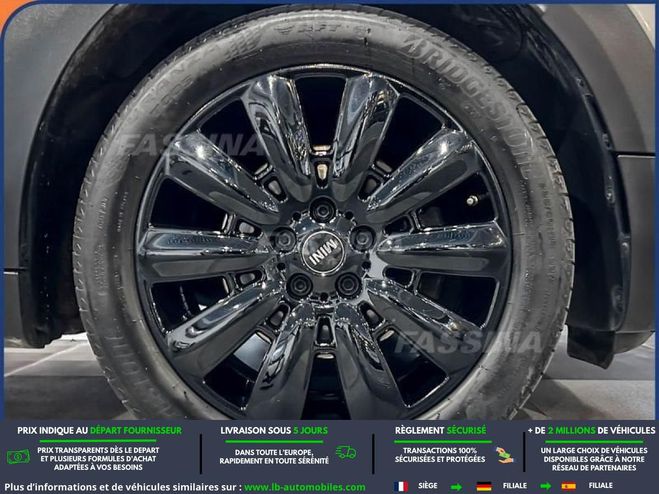This screenshot has height=494, width=659.
Task: Click the 'LIVRAISON SOUS 5 JOURS' heading
Action: tap(274, 431)
